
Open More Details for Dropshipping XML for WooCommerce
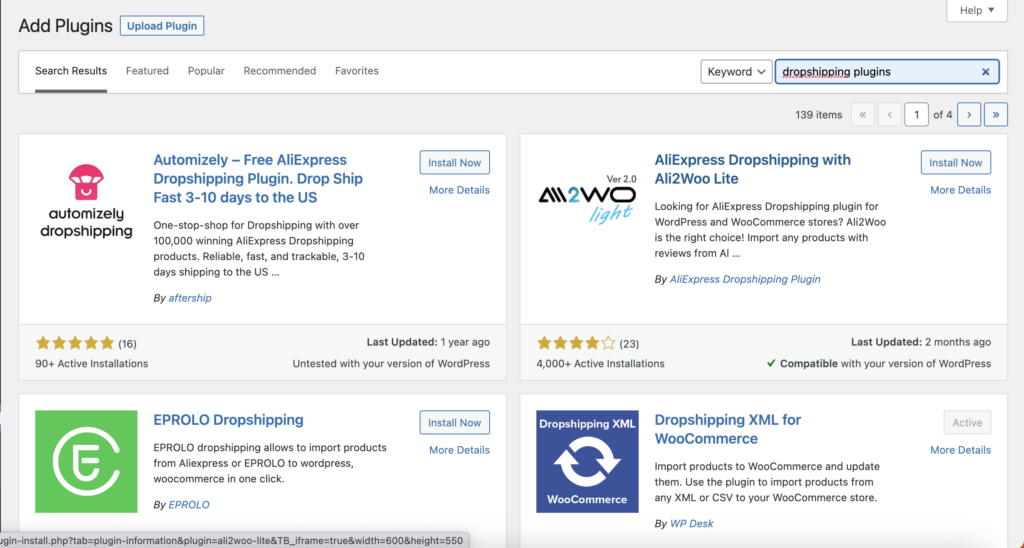click(x=960, y=450)
